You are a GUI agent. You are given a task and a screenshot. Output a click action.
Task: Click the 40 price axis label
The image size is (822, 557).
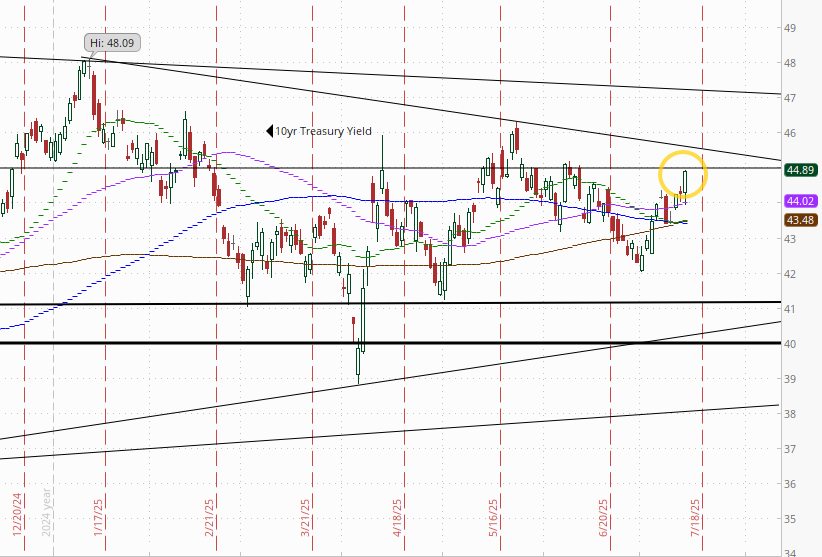pyautogui.click(x=790, y=344)
